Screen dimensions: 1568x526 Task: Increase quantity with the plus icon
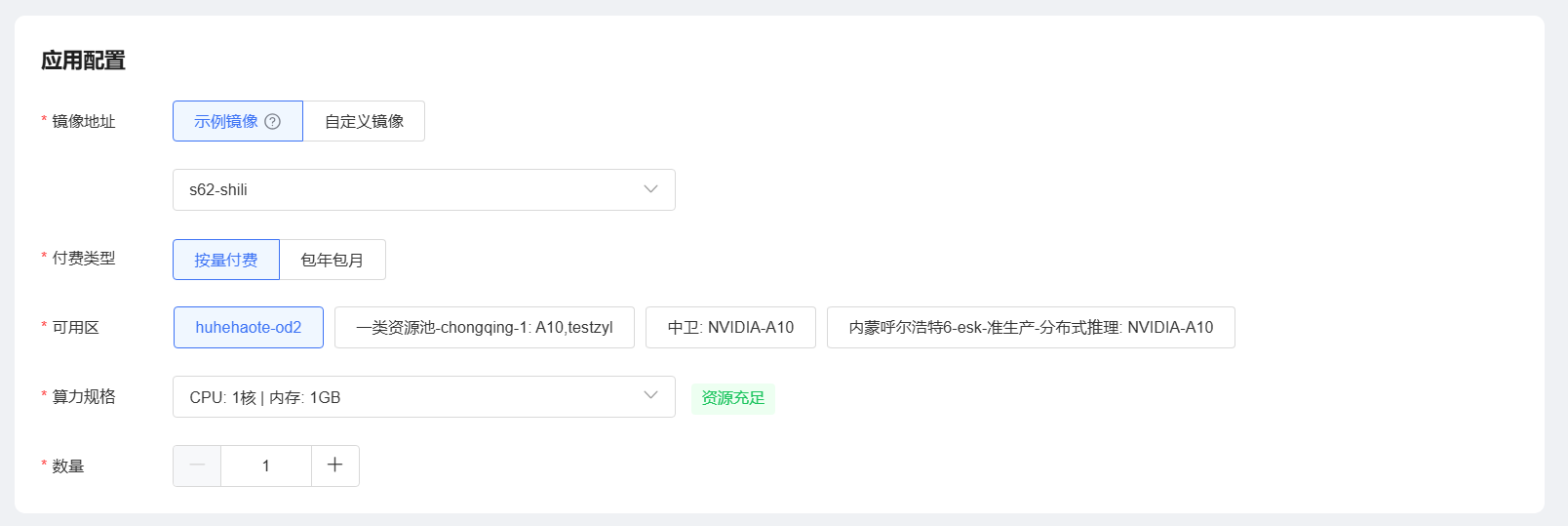pyautogui.click(x=334, y=465)
